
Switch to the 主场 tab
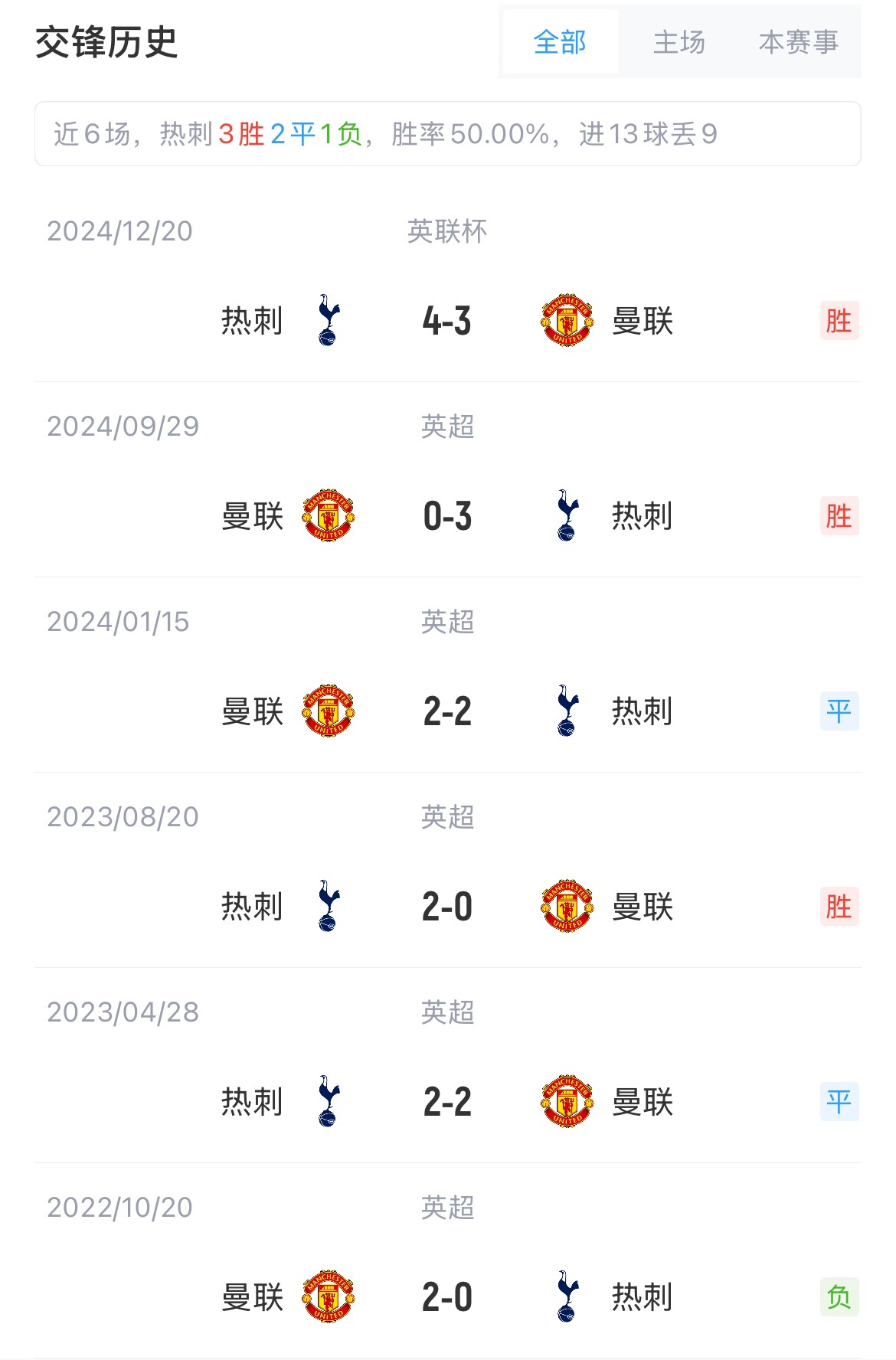pyautogui.click(x=679, y=42)
